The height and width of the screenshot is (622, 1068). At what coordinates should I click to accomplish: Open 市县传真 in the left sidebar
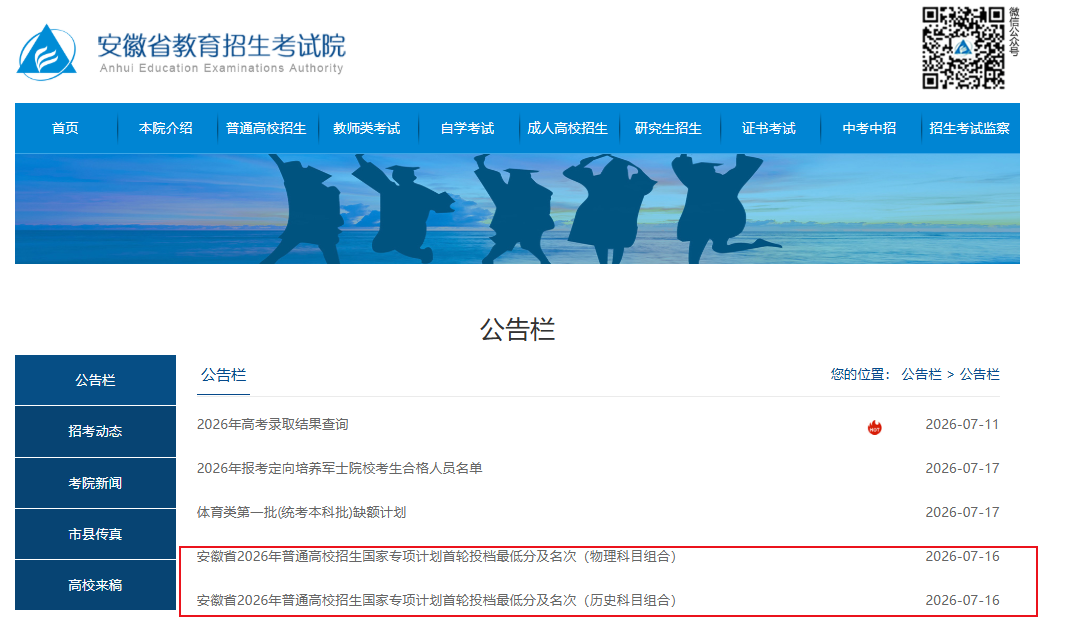(95, 534)
